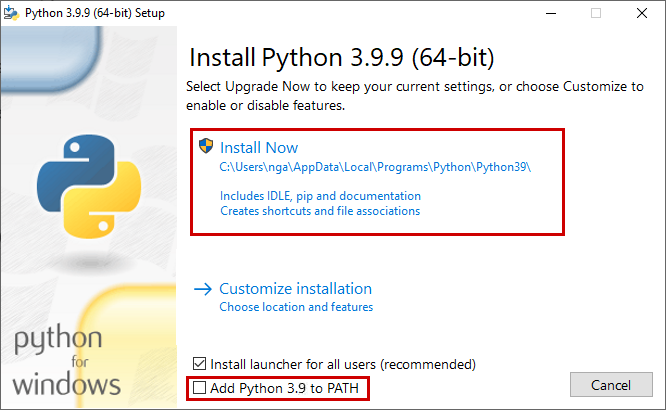Click the Python39 install path text
Screen dimensions: 666x410
(x=375, y=167)
